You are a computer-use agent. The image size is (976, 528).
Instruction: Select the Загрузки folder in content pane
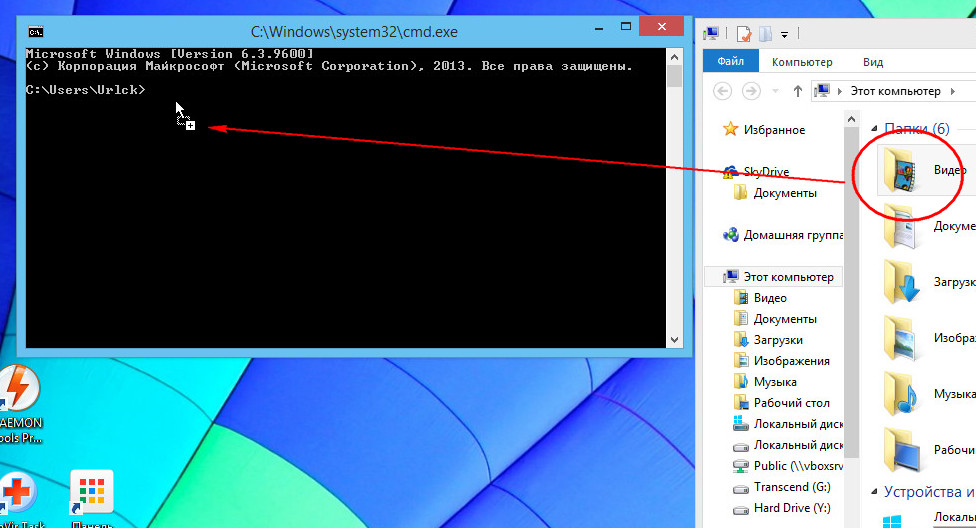(900, 281)
